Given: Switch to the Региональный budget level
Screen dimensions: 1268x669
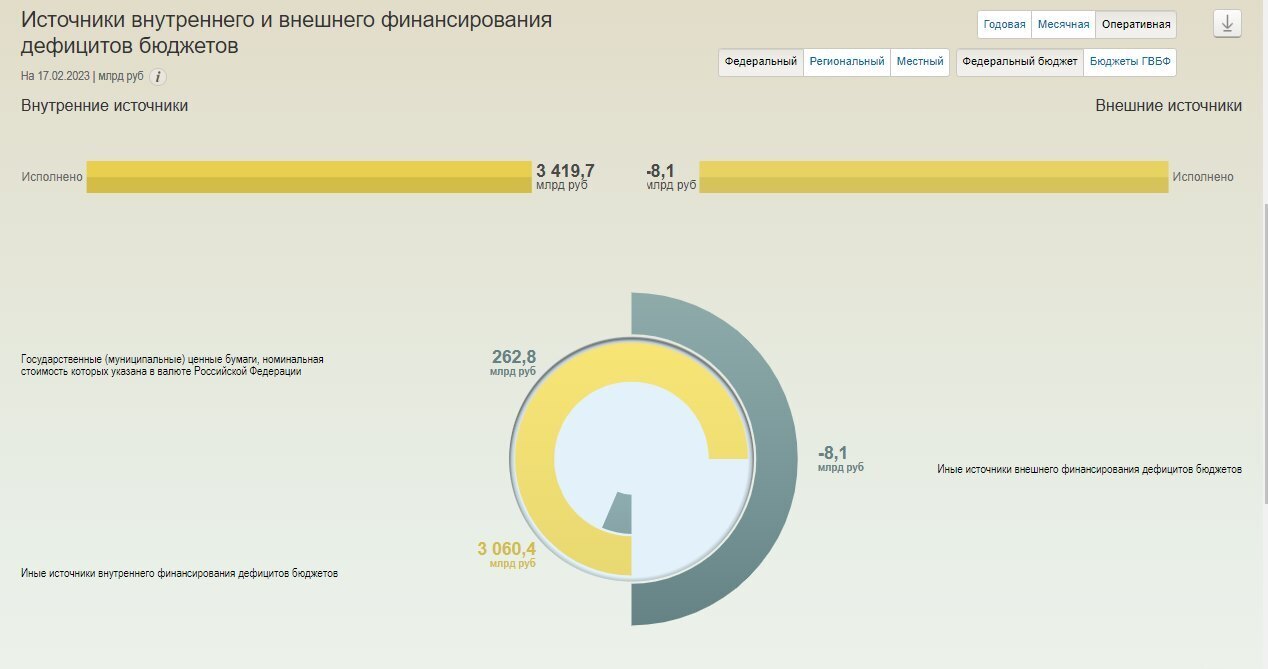Looking at the screenshot, I should pyautogui.click(x=845, y=61).
